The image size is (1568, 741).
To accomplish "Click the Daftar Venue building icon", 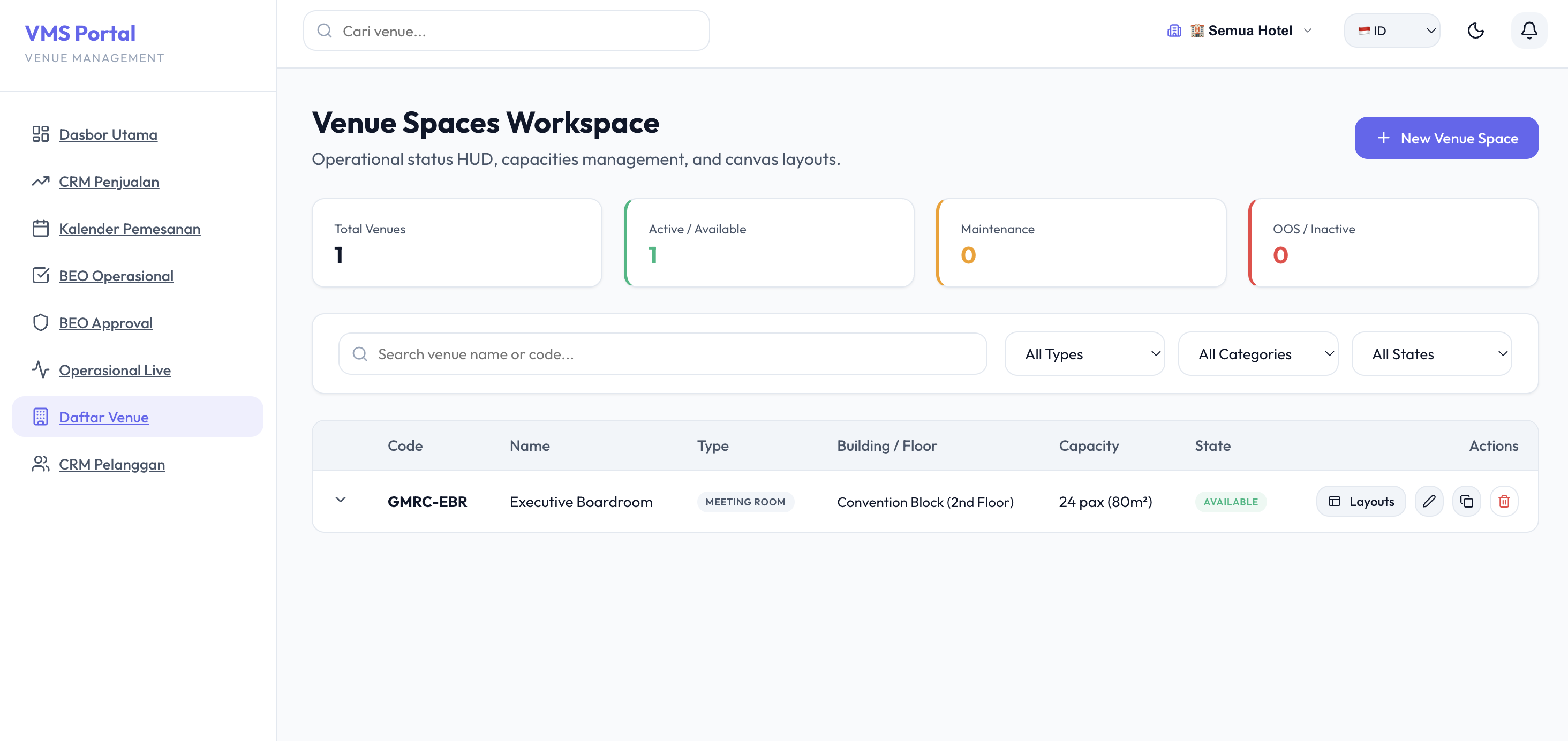I will tap(41, 417).
